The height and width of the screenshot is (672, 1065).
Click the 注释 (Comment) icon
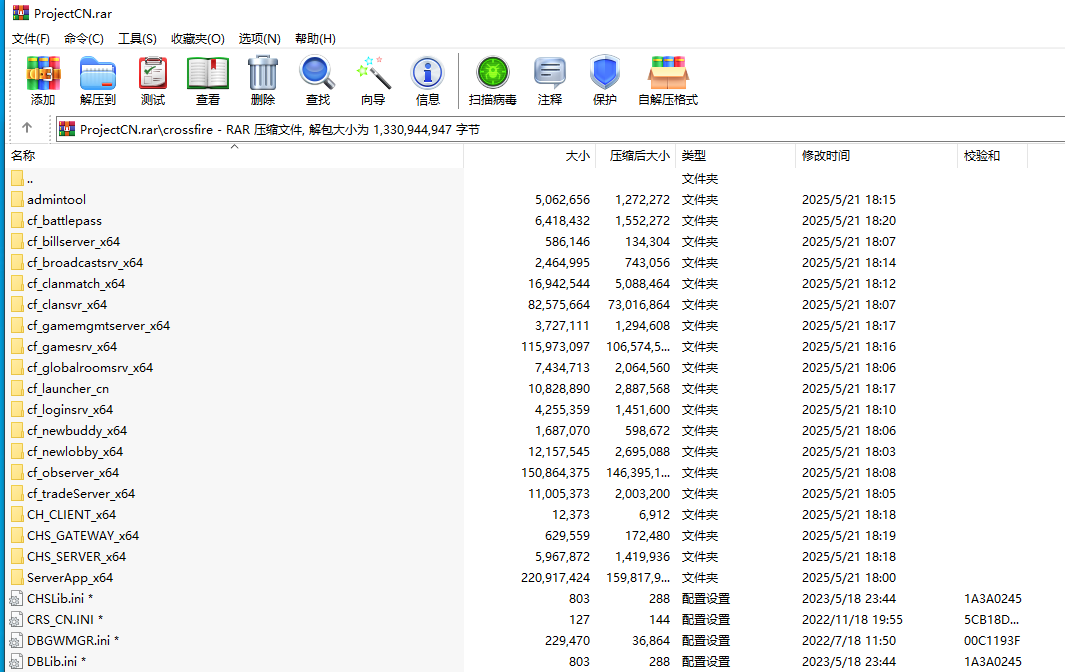549,73
